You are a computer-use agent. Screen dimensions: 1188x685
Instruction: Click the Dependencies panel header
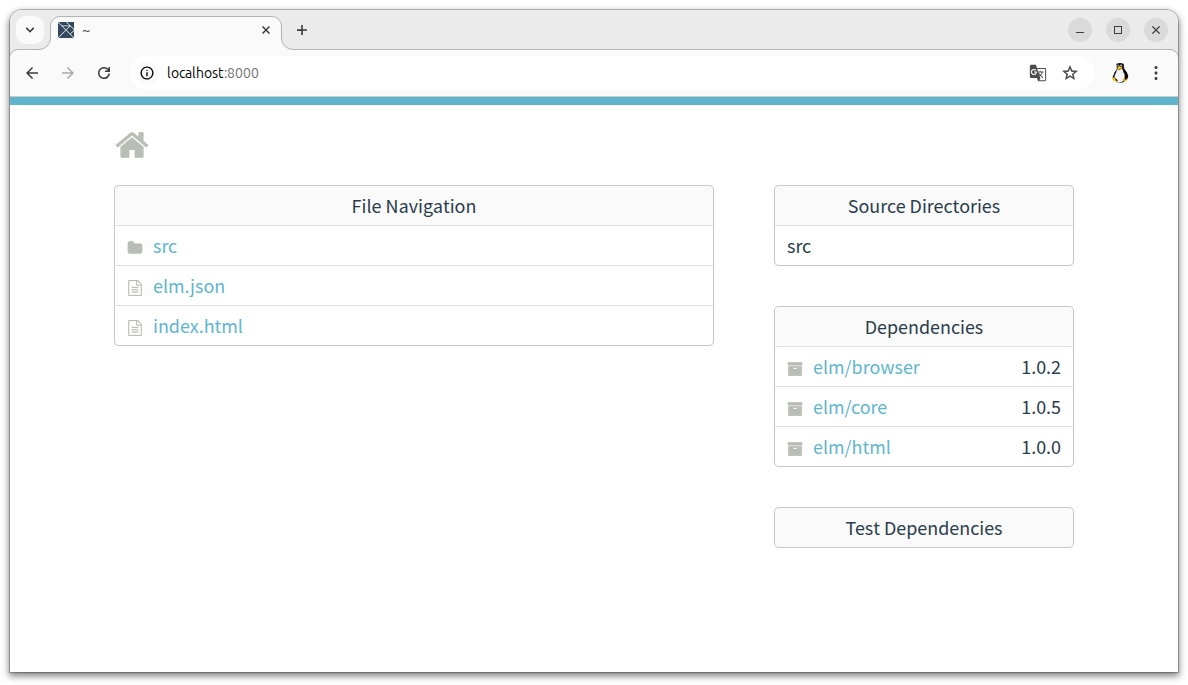click(x=924, y=327)
